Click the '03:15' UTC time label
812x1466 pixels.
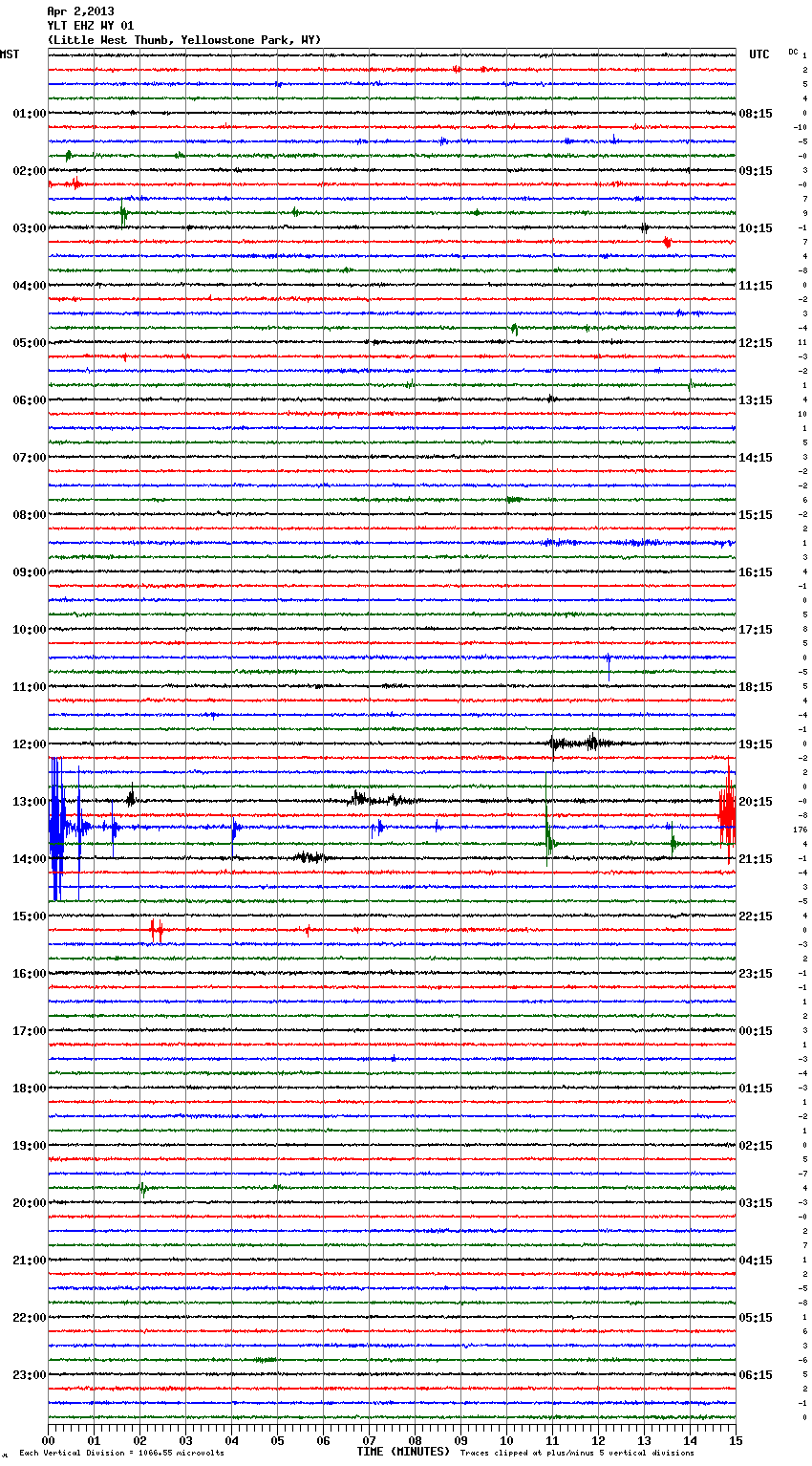(x=756, y=1203)
